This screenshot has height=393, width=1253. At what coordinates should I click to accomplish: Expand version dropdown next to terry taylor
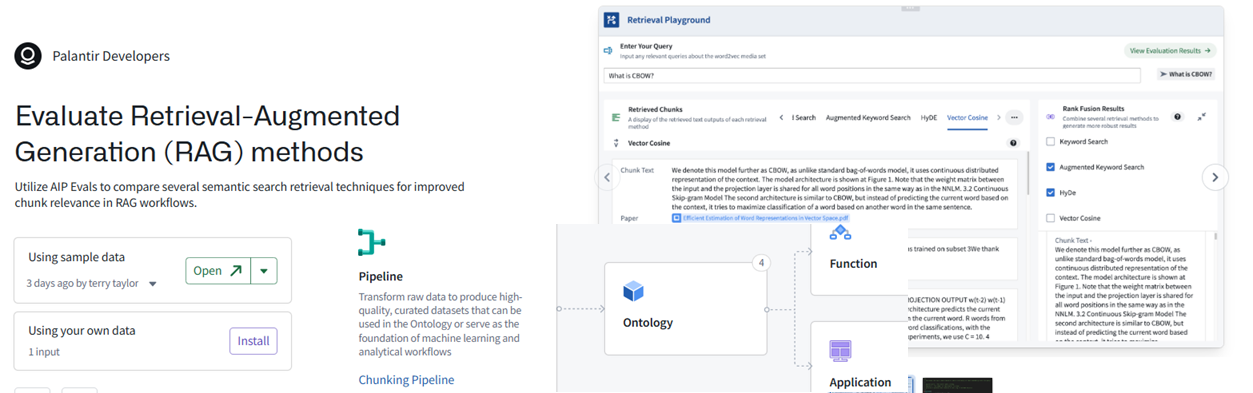(153, 284)
